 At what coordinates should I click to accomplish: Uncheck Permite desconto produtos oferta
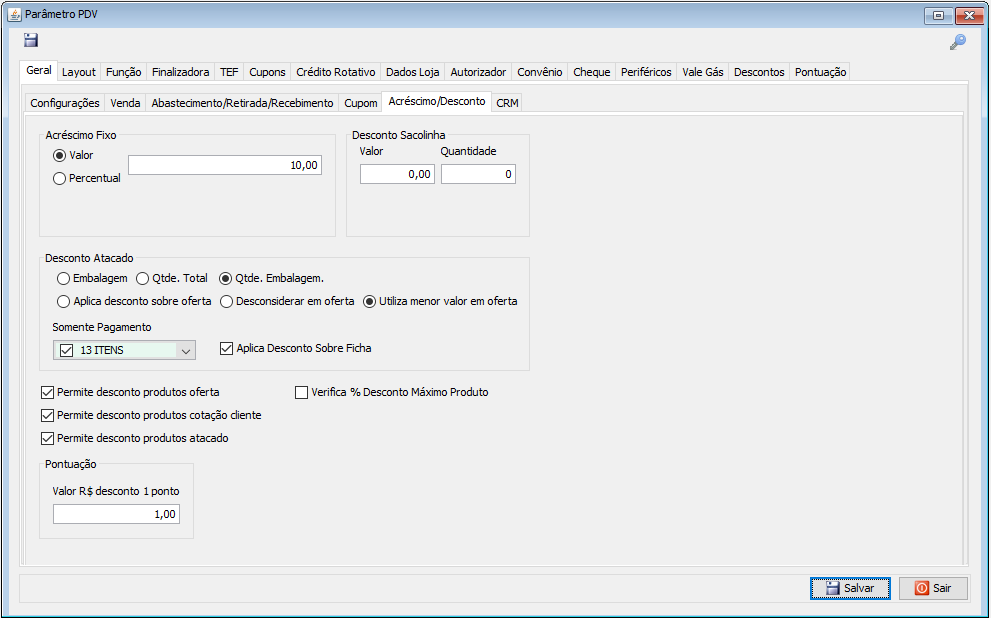(x=47, y=393)
